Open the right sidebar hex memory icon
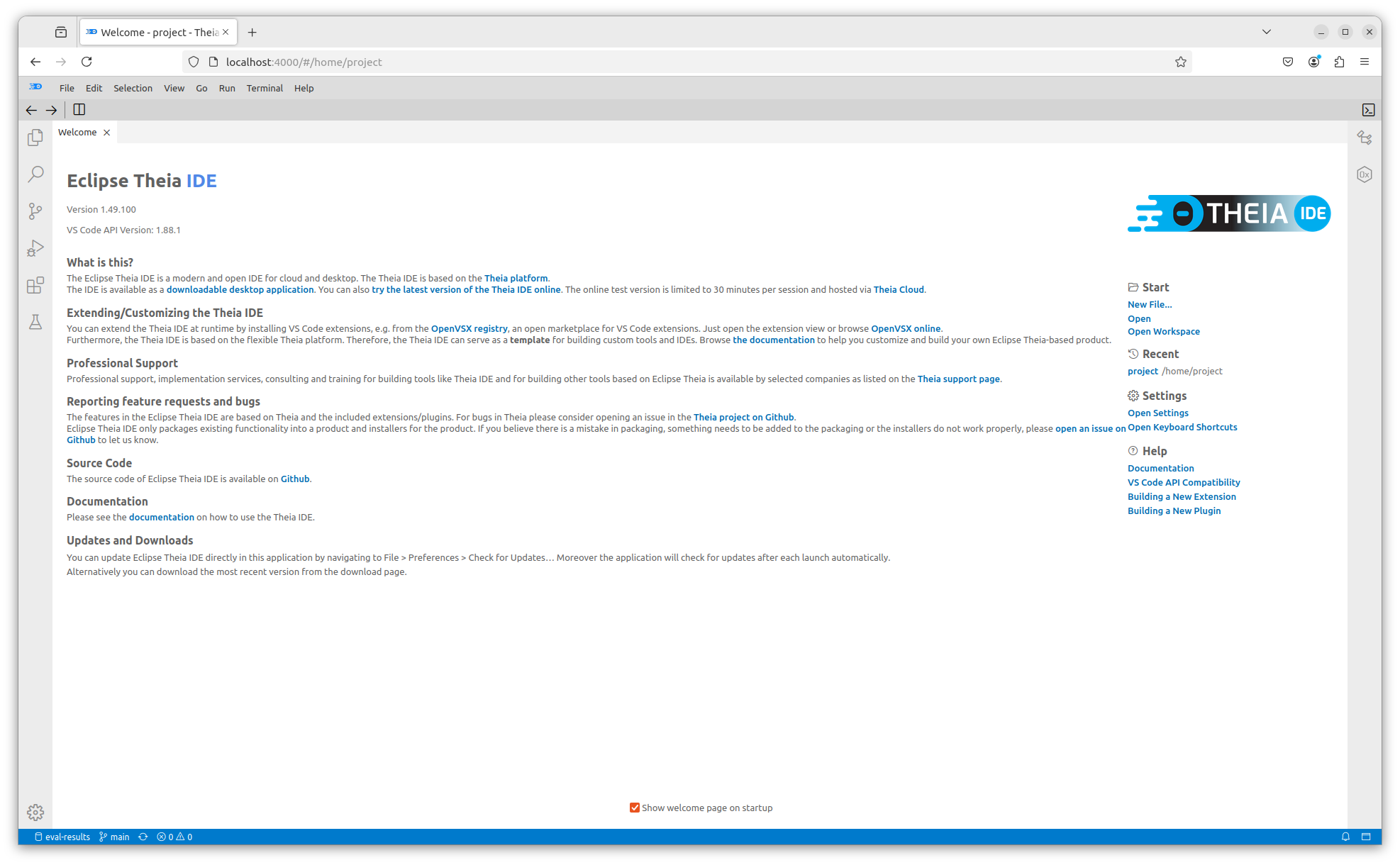Image resolution: width=1400 pixels, height=865 pixels. pyautogui.click(x=1365, y=174)
